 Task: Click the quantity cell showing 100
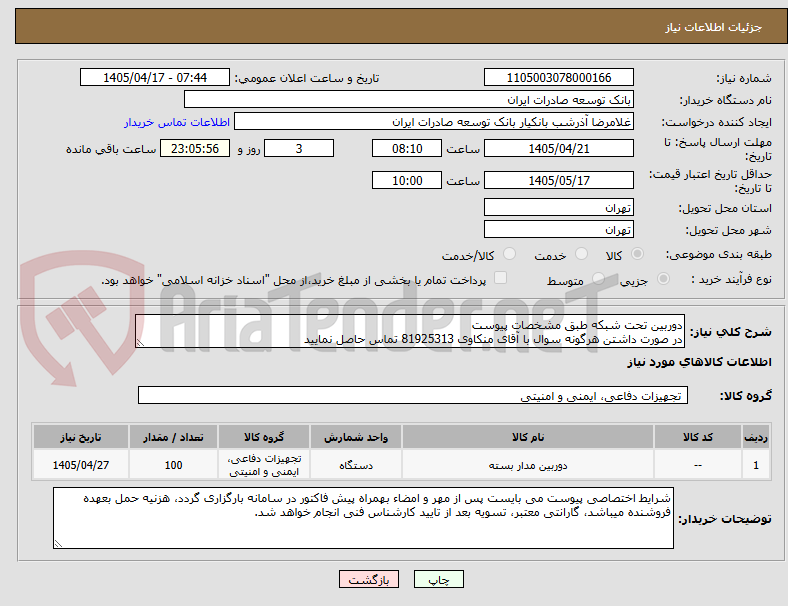(x=173, y=465)
